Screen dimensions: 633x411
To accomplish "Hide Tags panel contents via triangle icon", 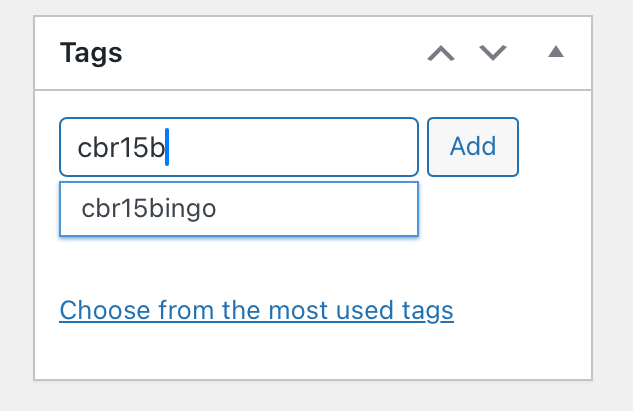I will [x=556, y=52].
